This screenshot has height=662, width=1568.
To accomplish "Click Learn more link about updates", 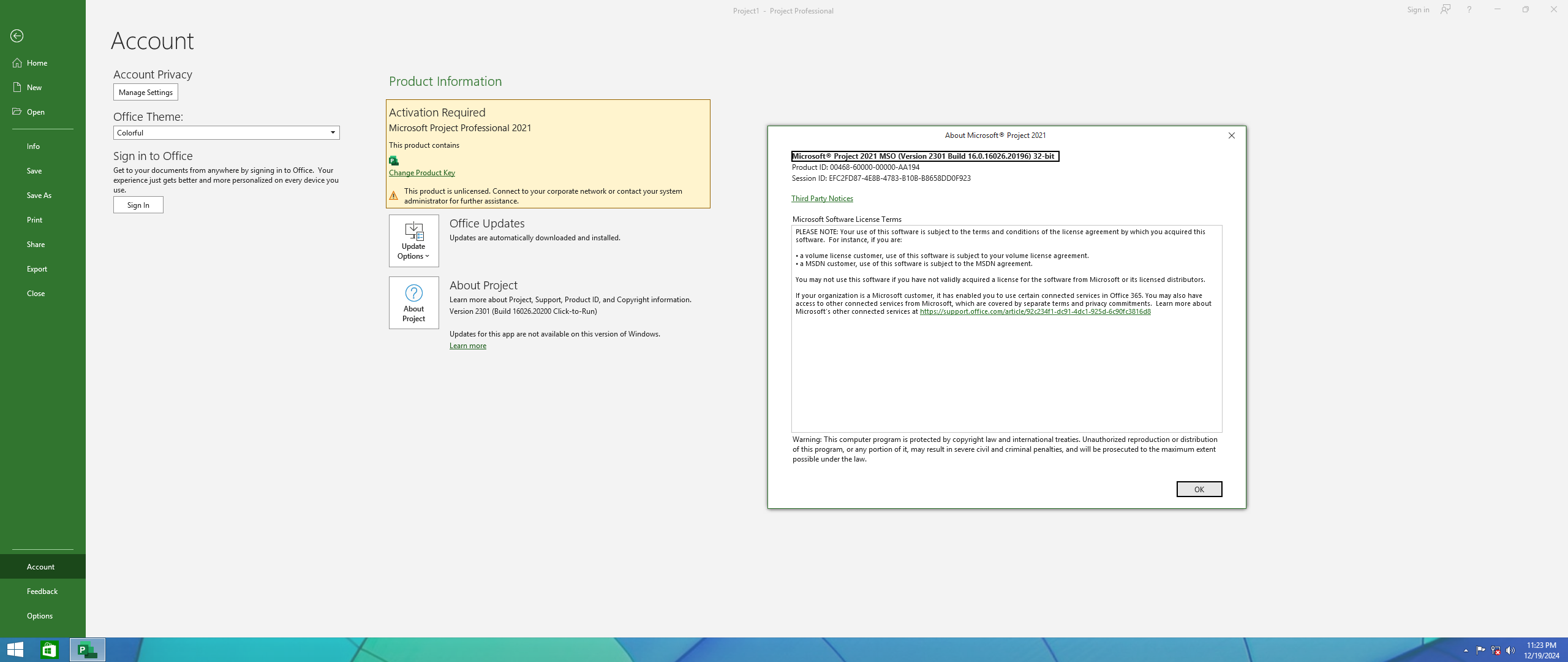I will coord(468,346).
